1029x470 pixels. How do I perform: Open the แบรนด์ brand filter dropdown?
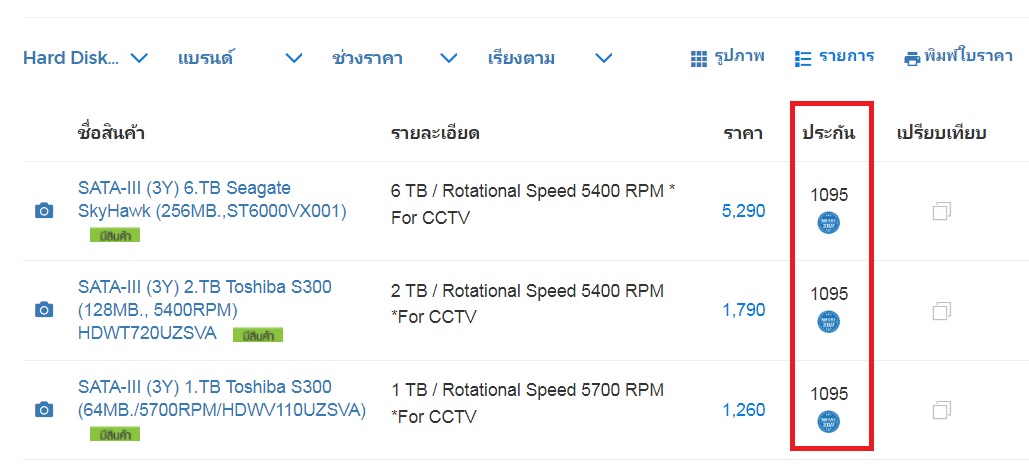(x=240, y=58)
